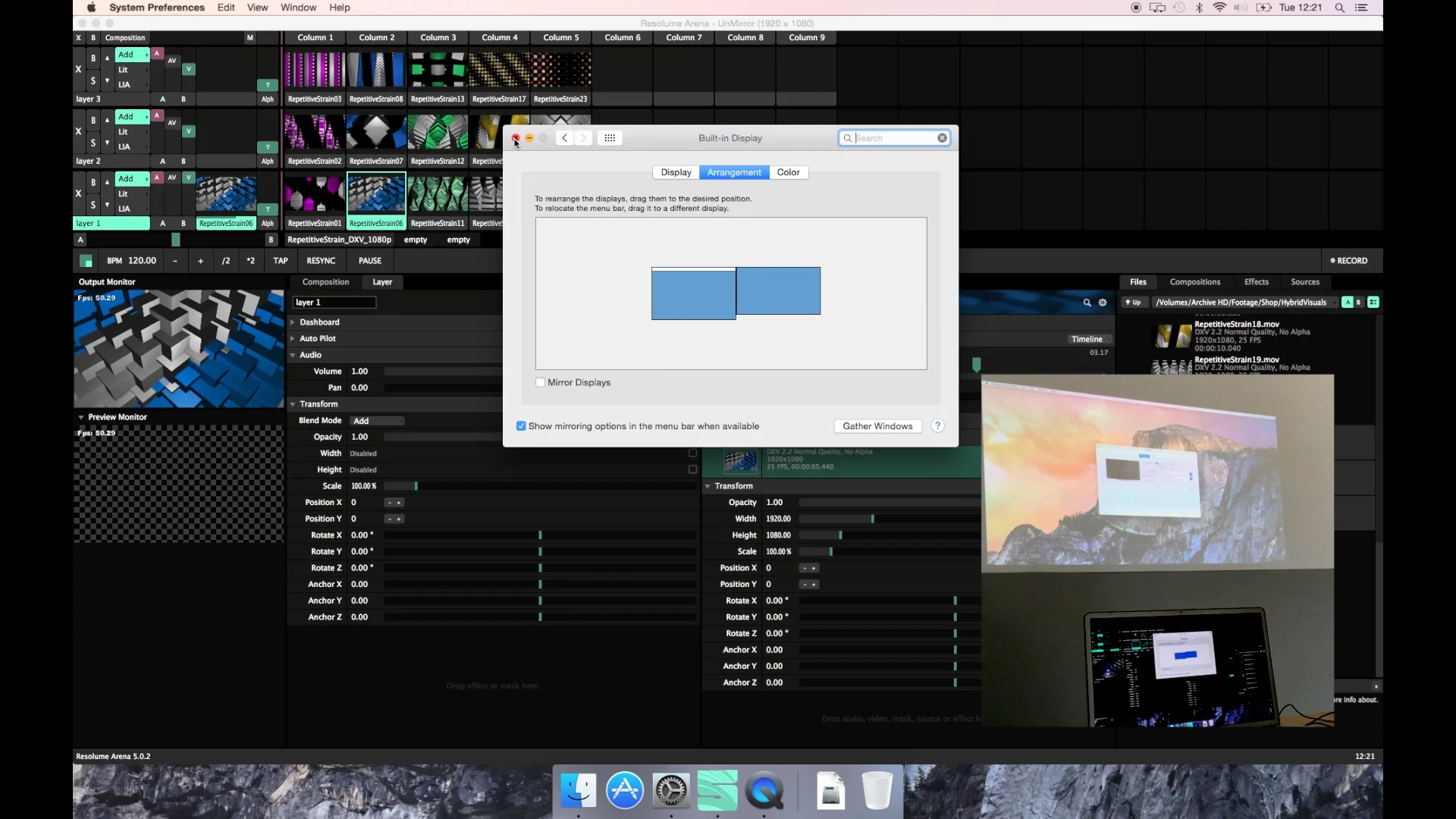Open Finder from the Dock

(x=578, y=791)
